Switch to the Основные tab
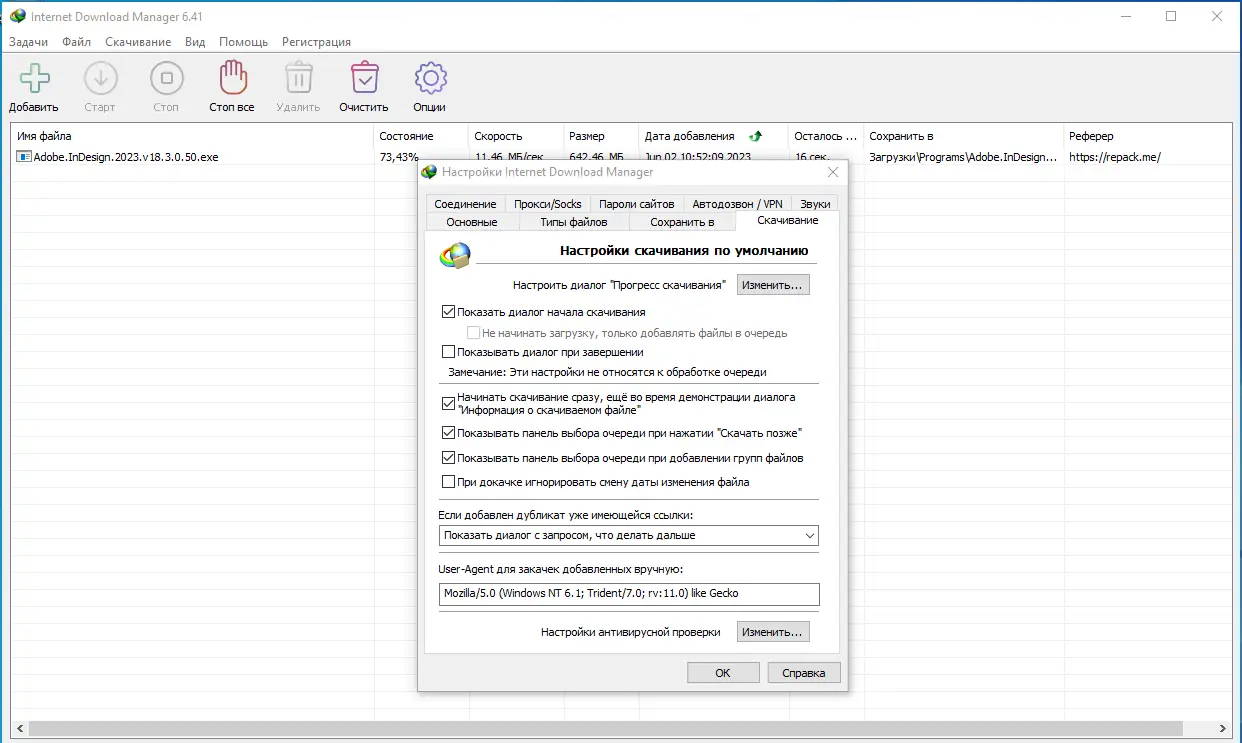 point(471,222)
